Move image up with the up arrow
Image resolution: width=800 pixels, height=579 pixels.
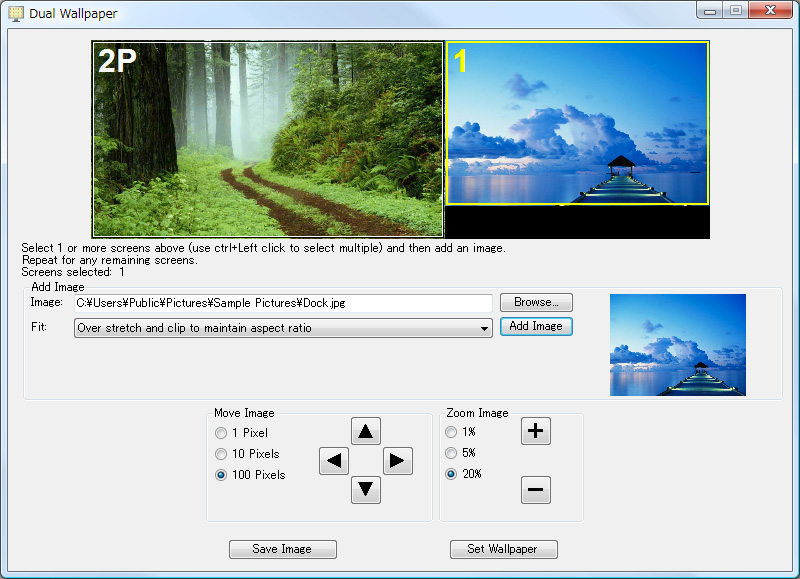click(x=365, y=431)
